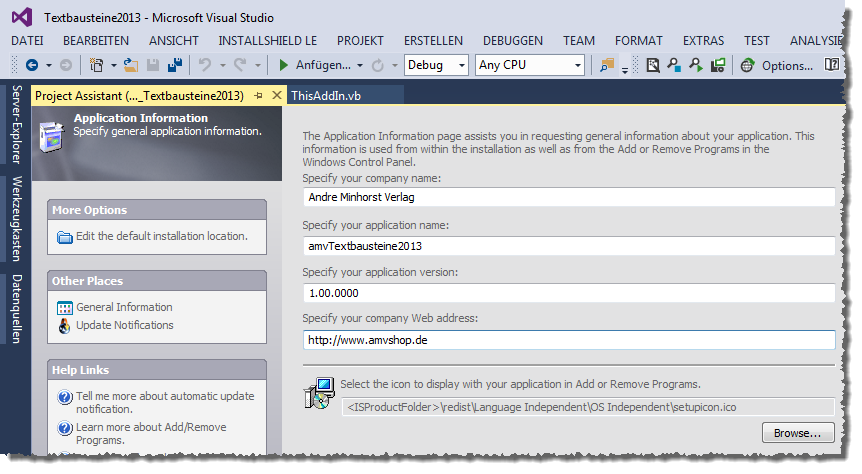Open the ANSICHT menu
Image resolution: width=862 pixels, height=474 pixels.
point(174,41)
